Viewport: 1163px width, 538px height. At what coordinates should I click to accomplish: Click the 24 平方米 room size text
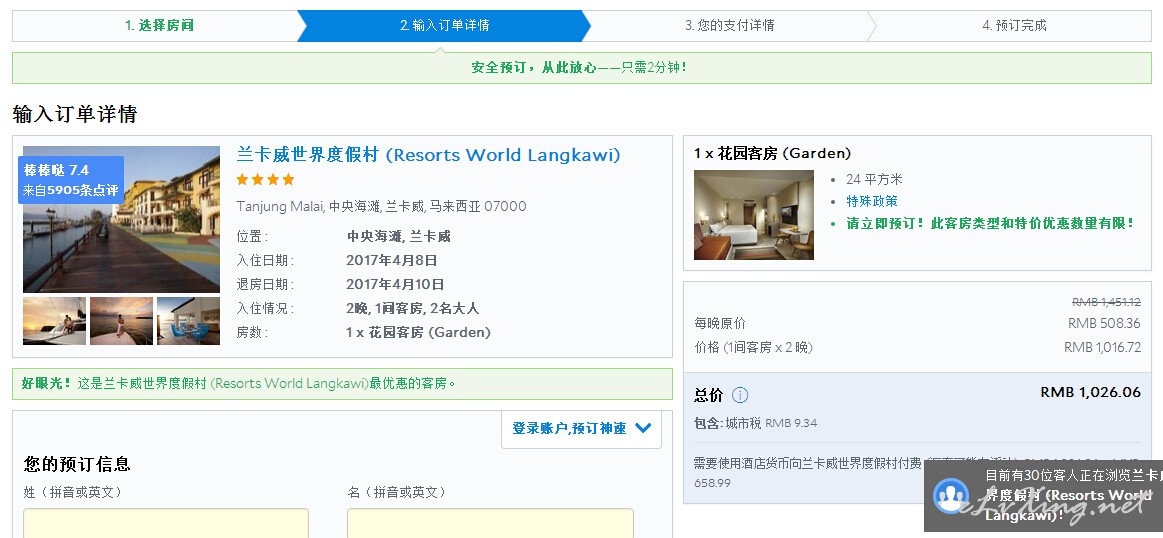tap(874, 179)
